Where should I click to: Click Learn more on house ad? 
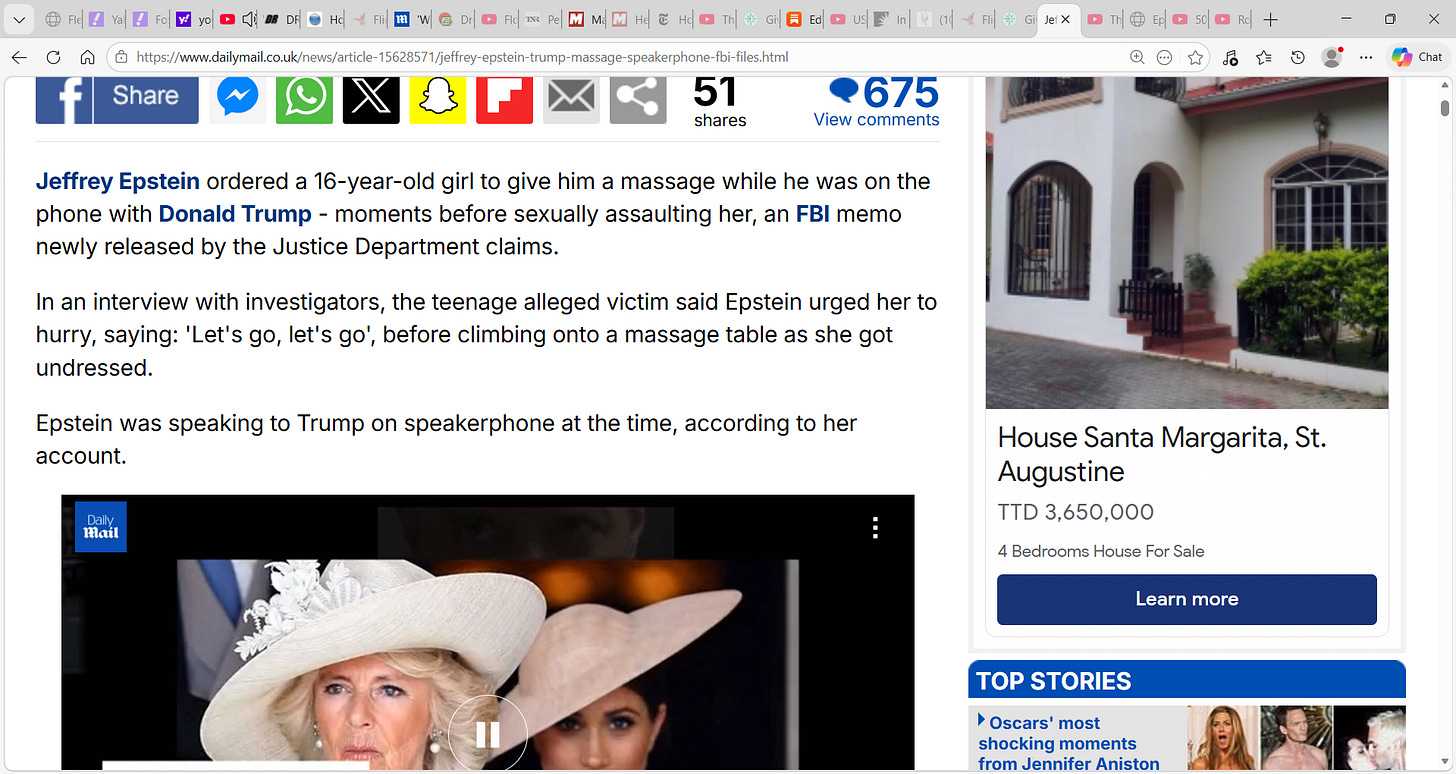(x=1187, y=599)
